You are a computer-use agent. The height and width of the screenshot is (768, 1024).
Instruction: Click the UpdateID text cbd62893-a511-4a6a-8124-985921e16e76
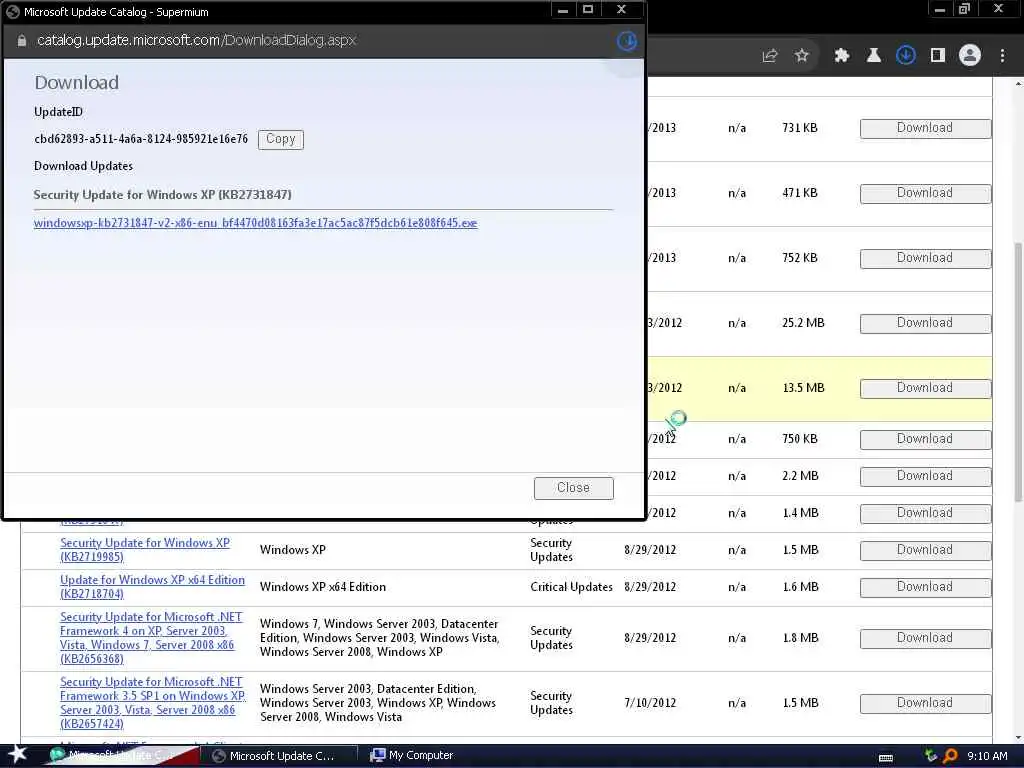[x=141, y=139]
